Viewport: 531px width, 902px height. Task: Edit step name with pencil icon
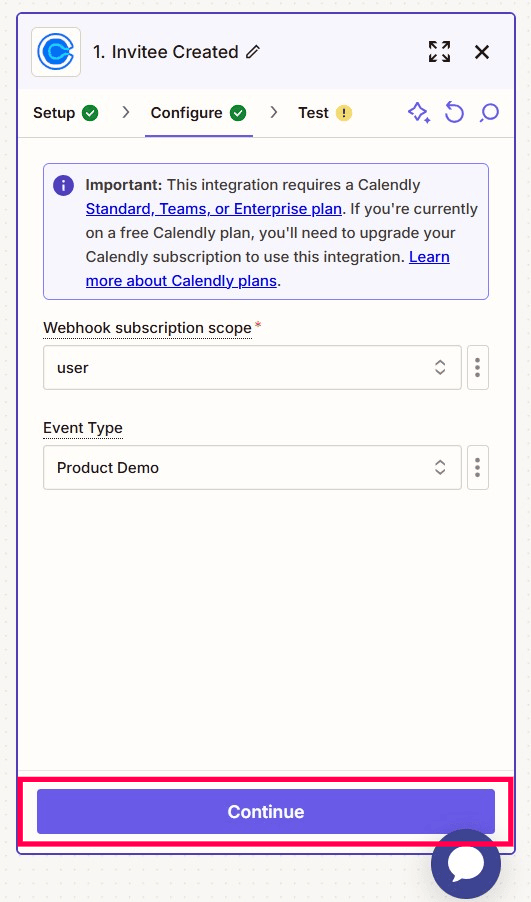(253, 52)
